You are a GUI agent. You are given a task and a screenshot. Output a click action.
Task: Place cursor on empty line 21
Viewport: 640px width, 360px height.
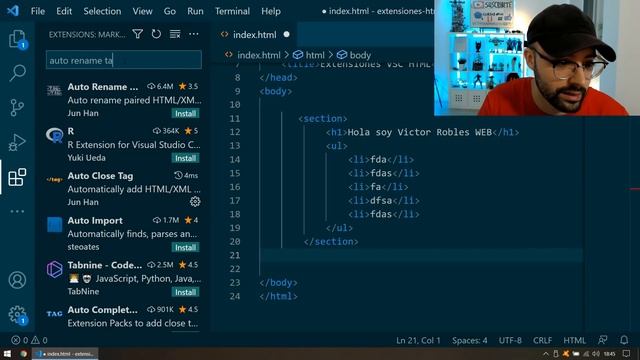tap(420, 255)
